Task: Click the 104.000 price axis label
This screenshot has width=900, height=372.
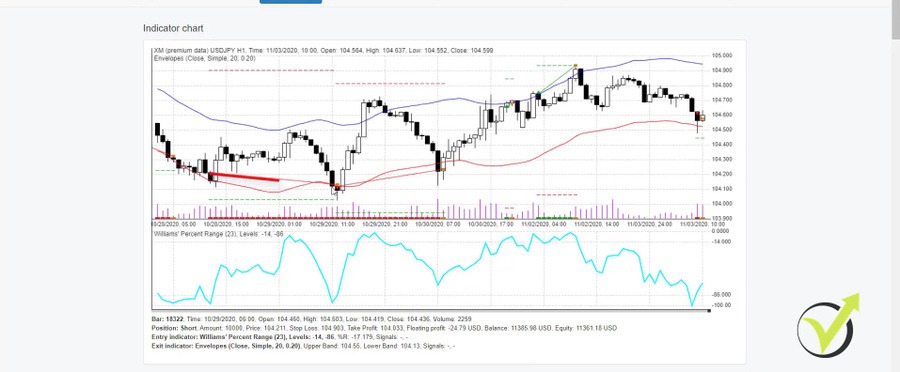Action: coord(721,203)
